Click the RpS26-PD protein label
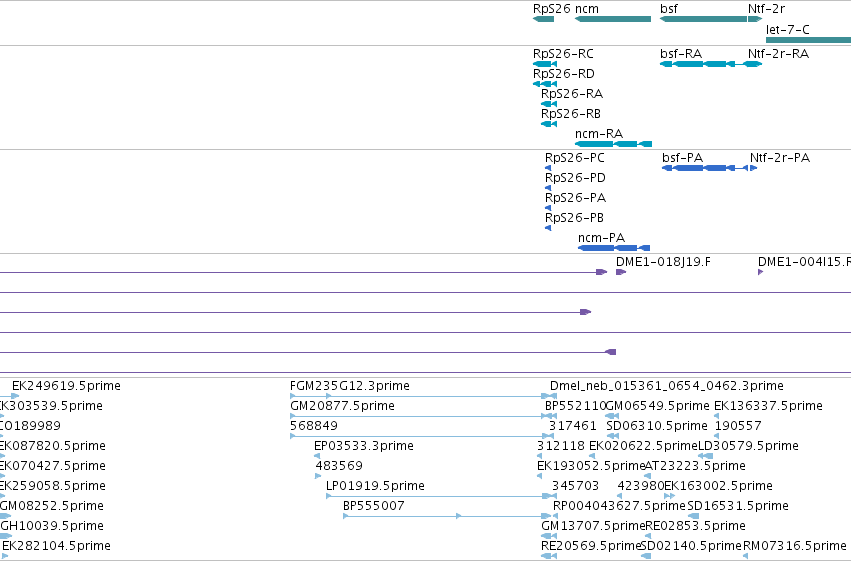Screen dimensions: 851x561 (575, 178)
